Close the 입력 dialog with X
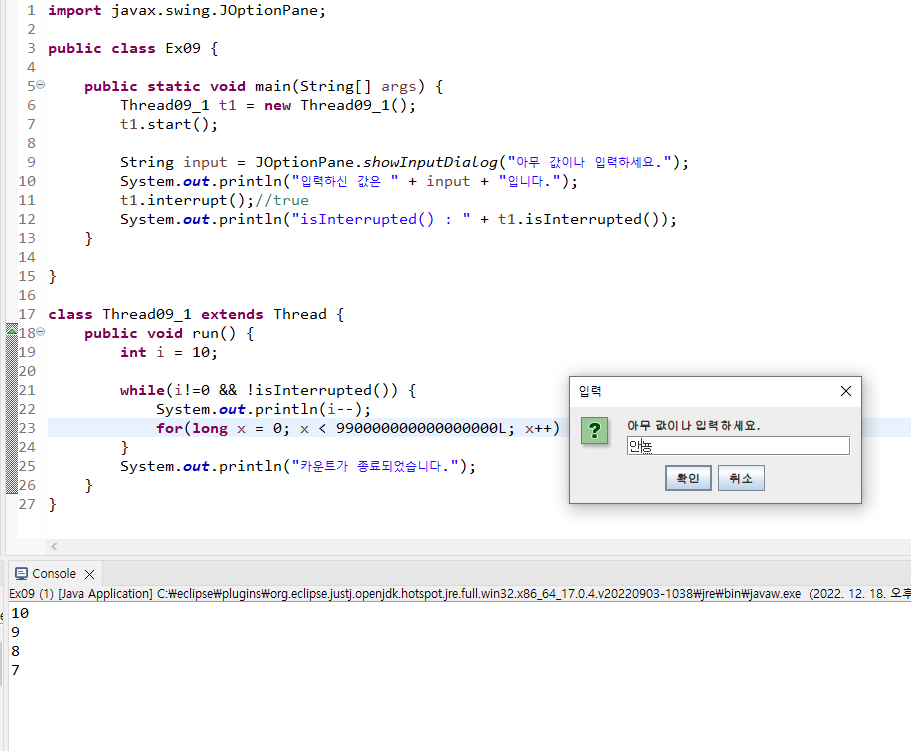911x751 pixels. 845,391
